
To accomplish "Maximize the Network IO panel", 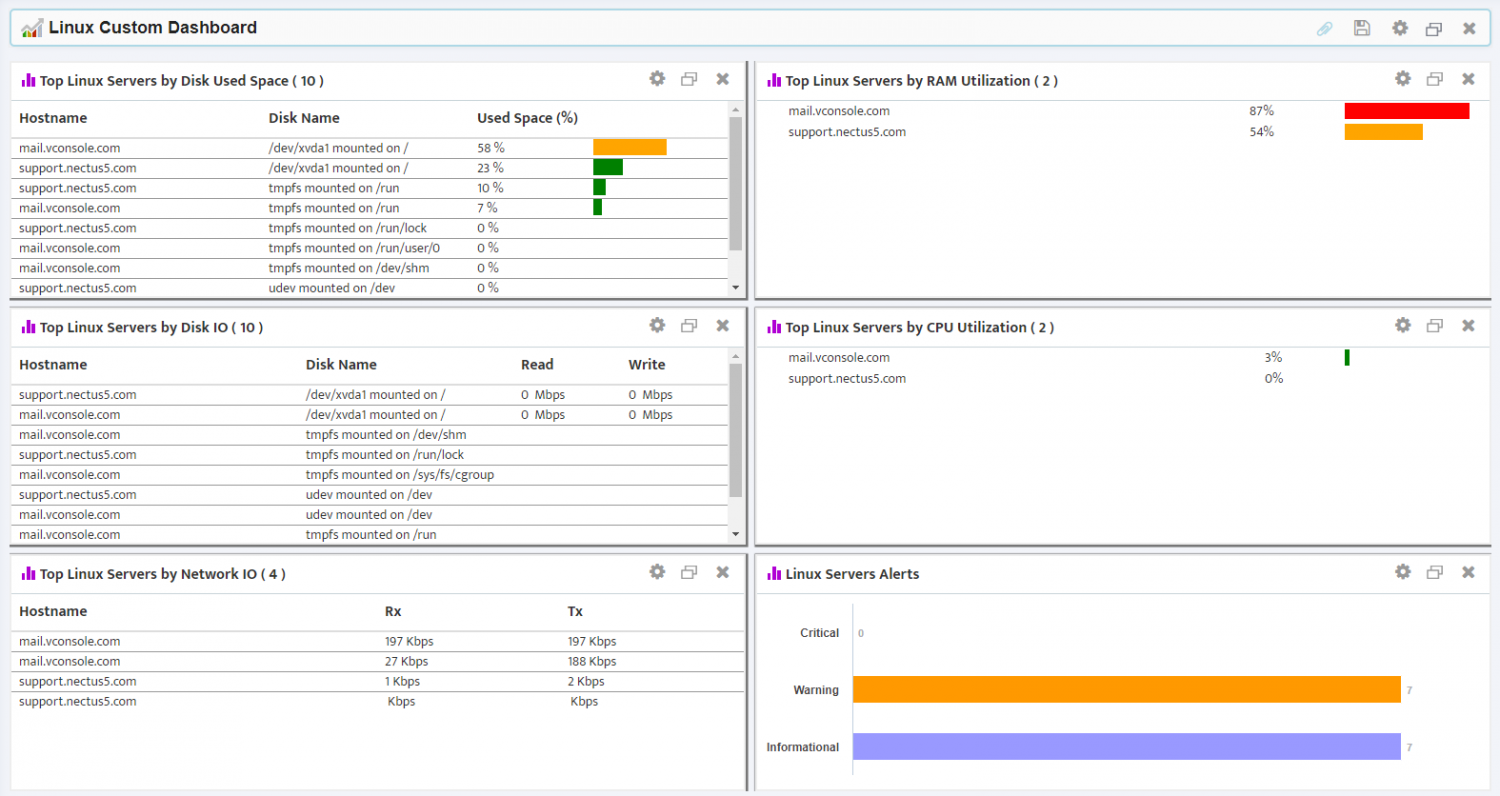I will pos(688,572).
